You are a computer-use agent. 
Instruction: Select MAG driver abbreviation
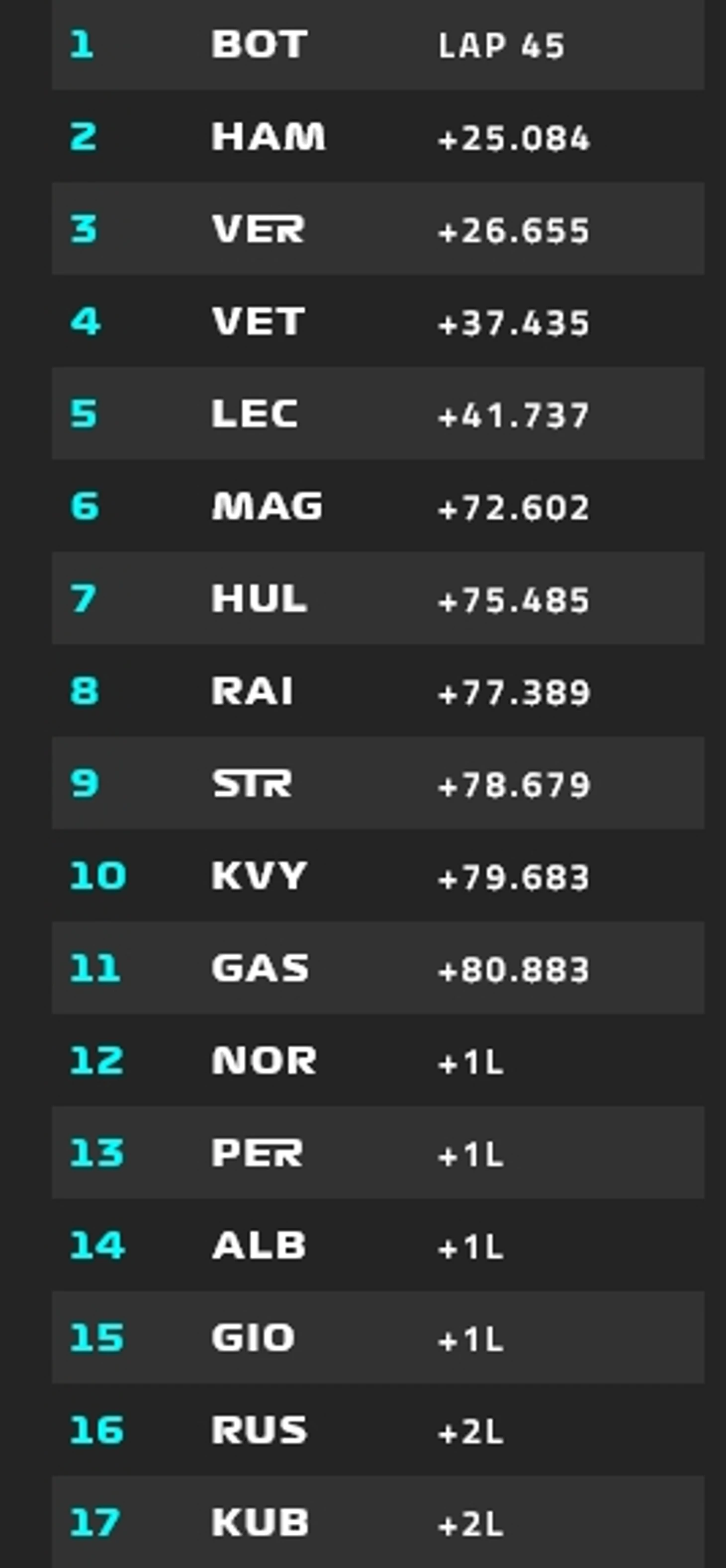(x=267, y=506)
